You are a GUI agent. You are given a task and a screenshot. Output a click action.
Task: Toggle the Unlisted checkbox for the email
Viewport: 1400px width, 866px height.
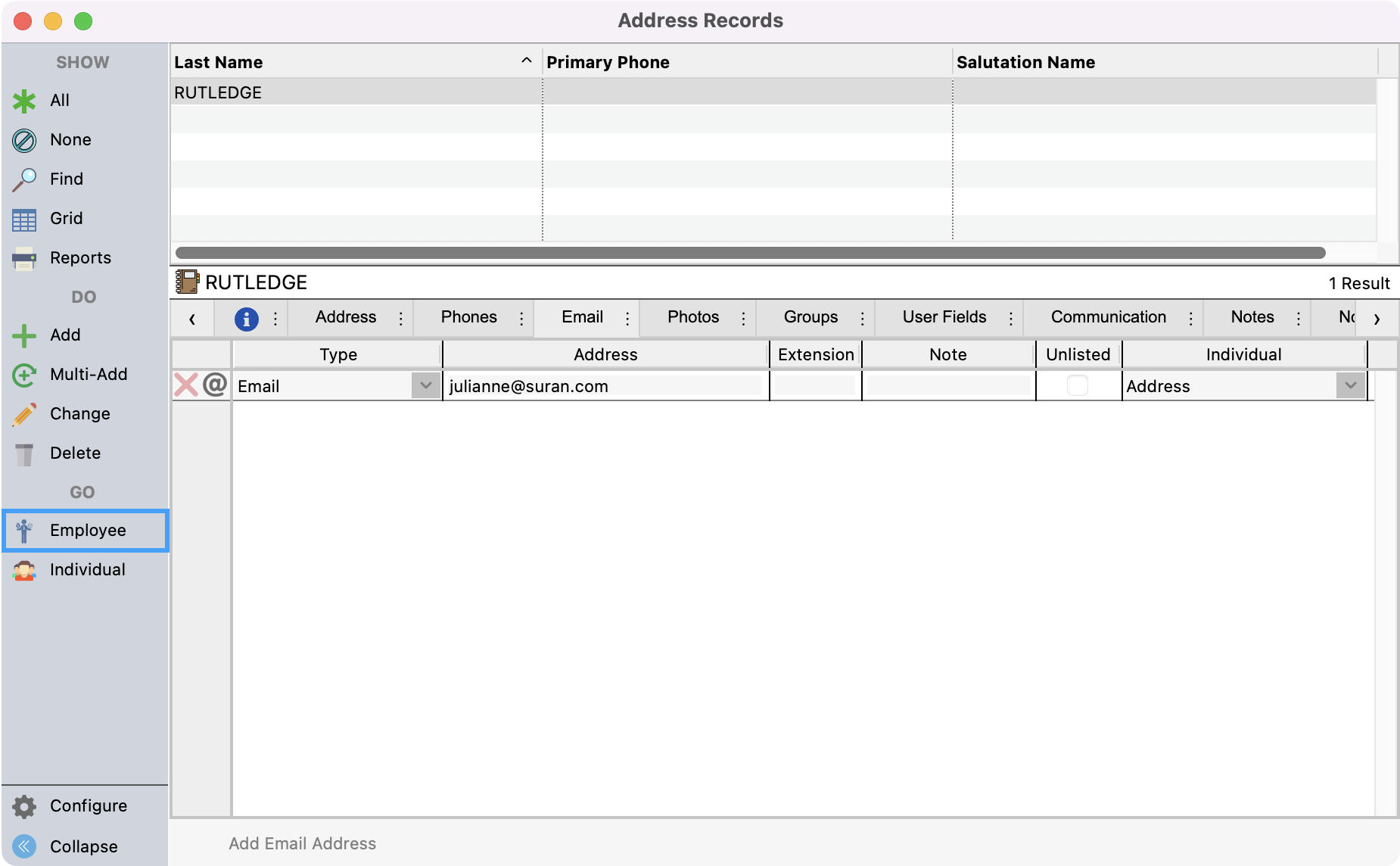[1077, 386]
